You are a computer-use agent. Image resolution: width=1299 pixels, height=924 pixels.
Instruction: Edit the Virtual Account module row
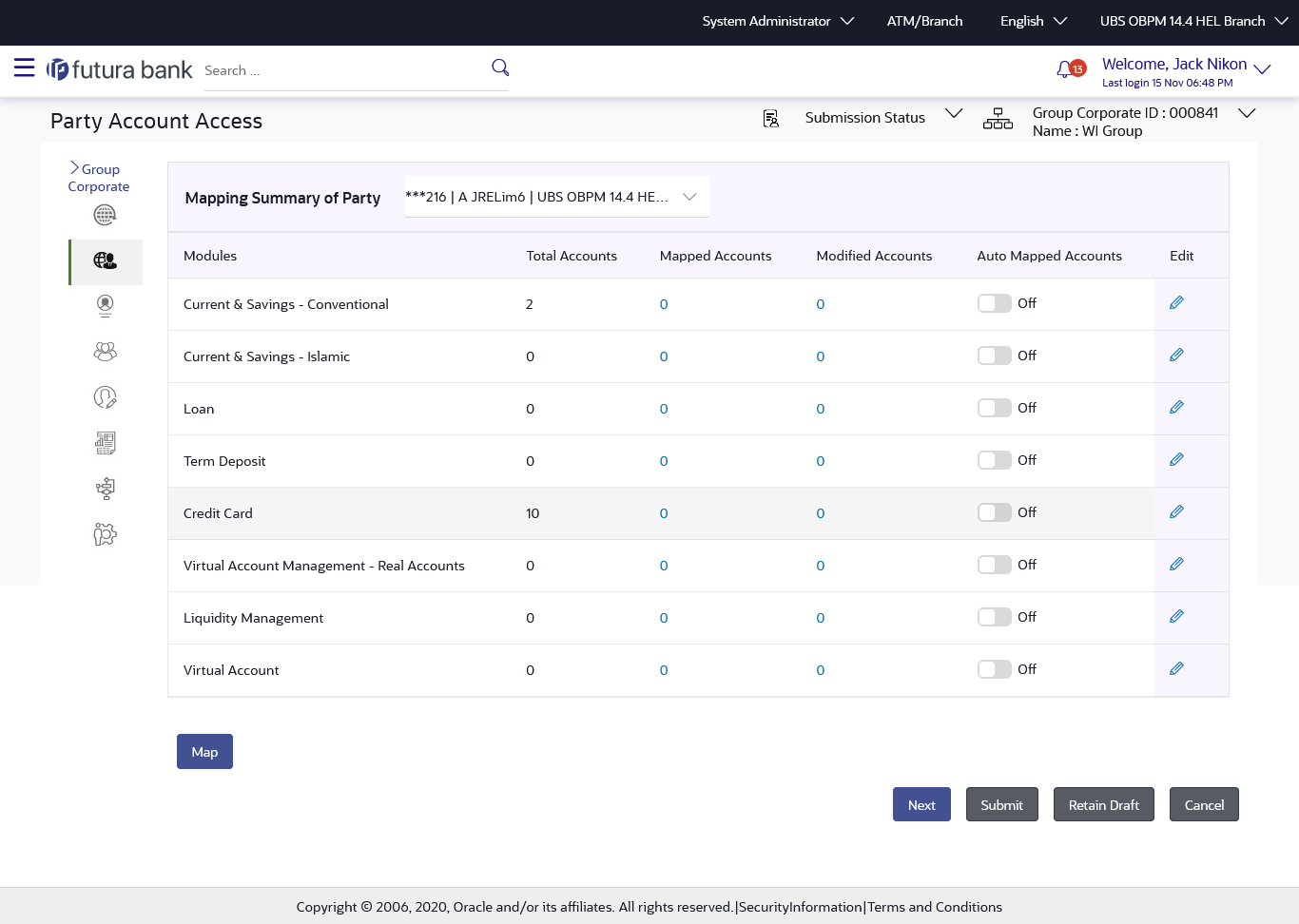pyautogui.click(x=1176, y=669)
